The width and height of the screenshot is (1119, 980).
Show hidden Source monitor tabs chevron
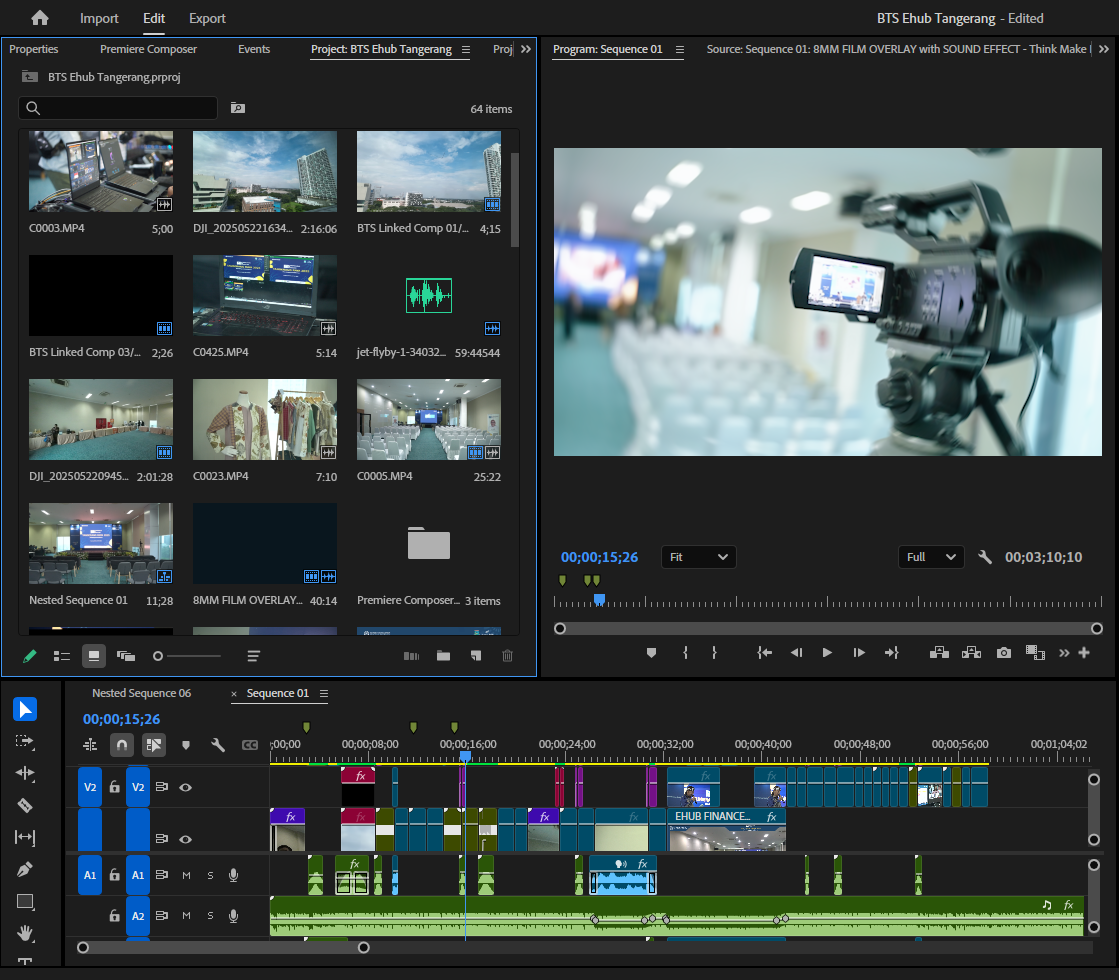tap(1104, 49)
